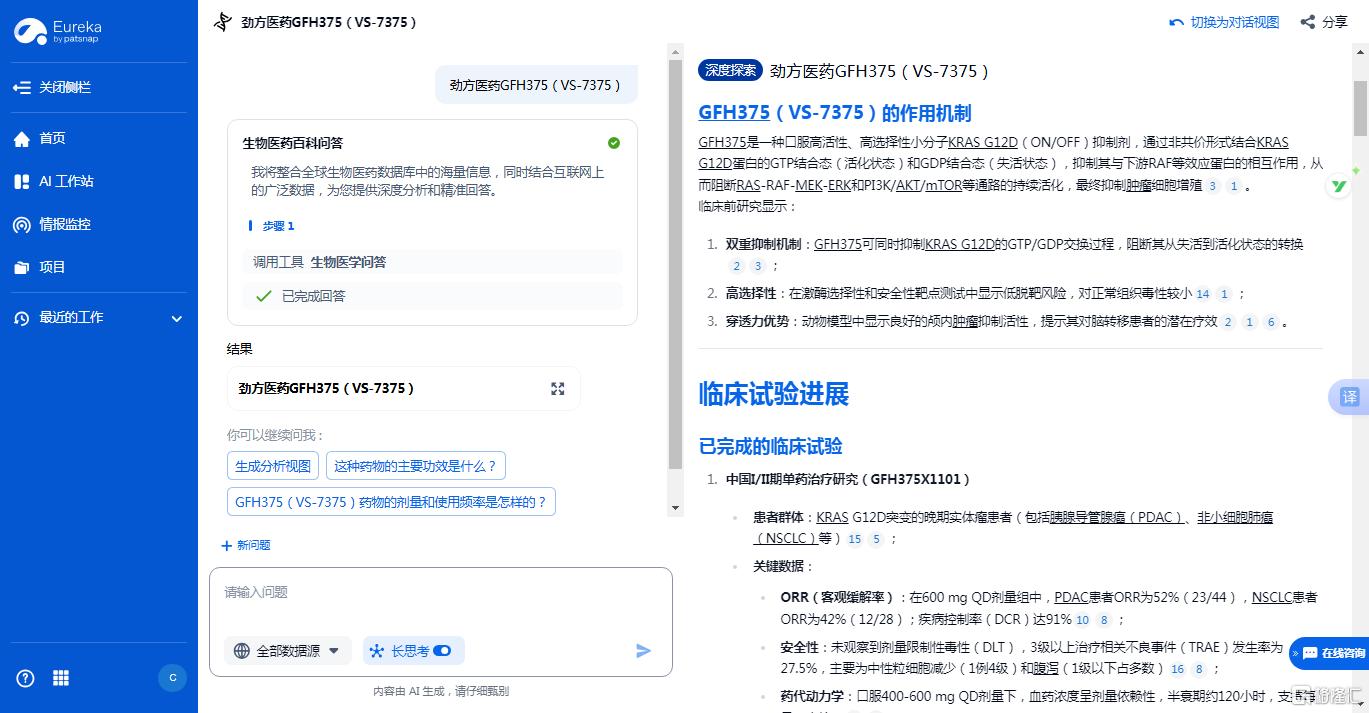Click the 切换为对话视图 link

point(1224,21)
